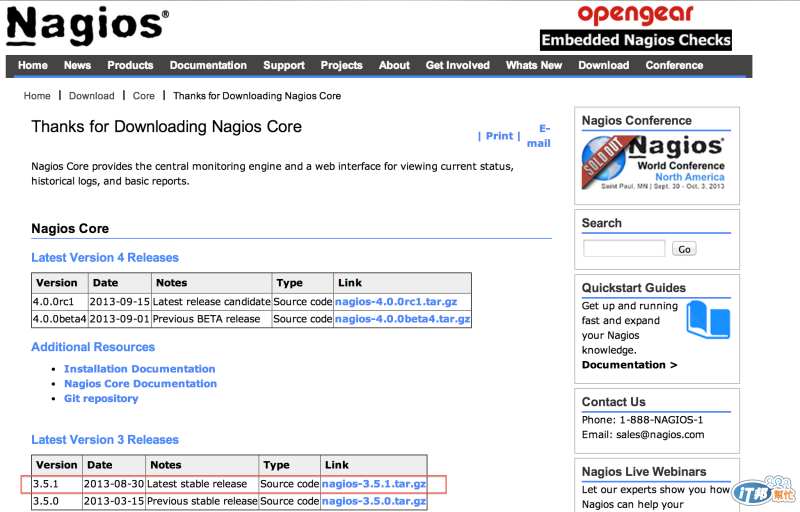Click the Additional Resources heading

pyautogui.click(x=93, y=347)
